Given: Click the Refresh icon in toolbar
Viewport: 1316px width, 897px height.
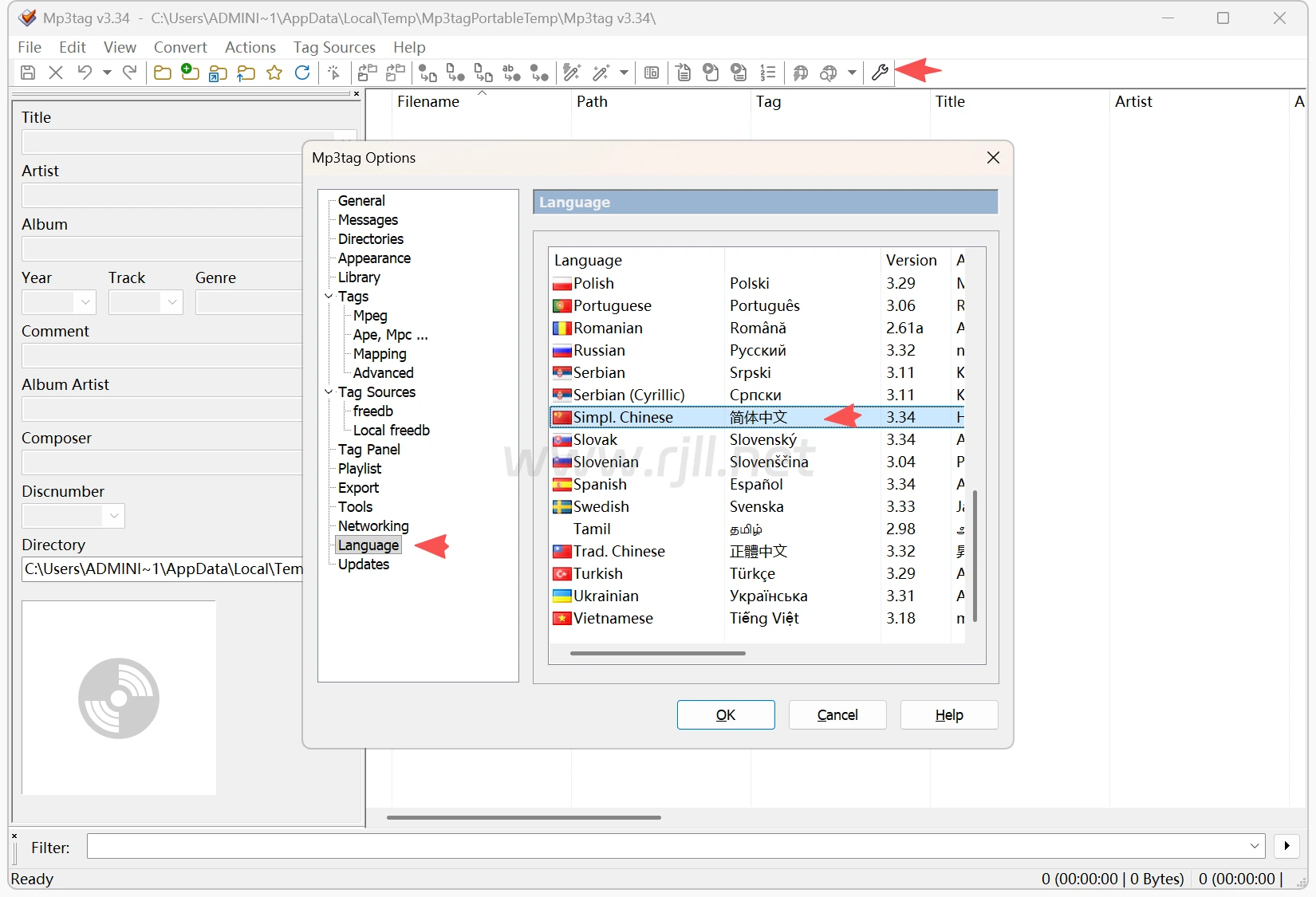Looking at the screenshot, I should point(302,73).
